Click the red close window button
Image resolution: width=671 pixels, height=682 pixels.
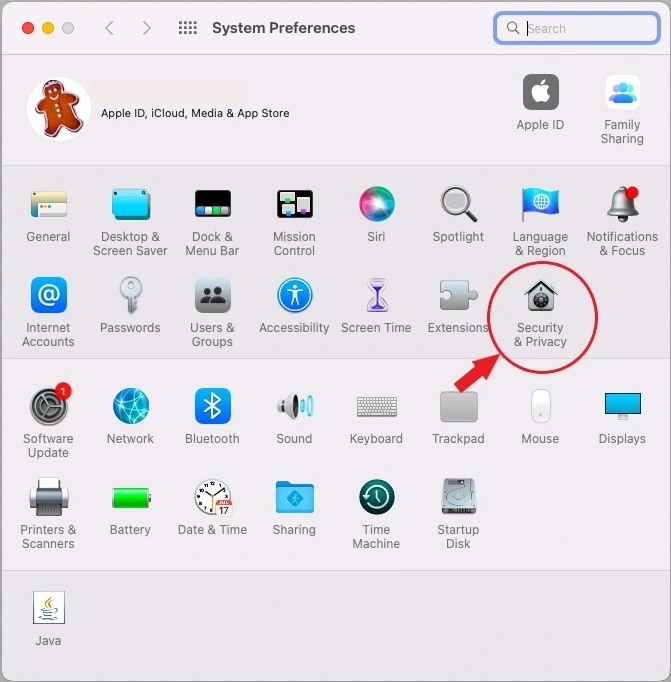tap(28, 28)
